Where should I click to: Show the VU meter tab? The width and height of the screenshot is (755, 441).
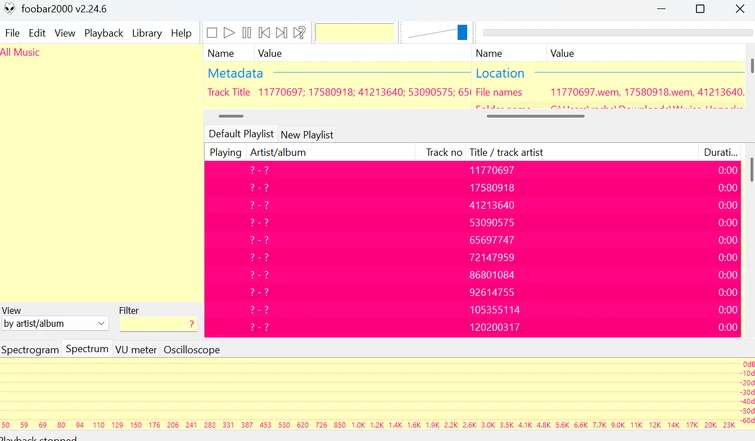coord(136,350)
